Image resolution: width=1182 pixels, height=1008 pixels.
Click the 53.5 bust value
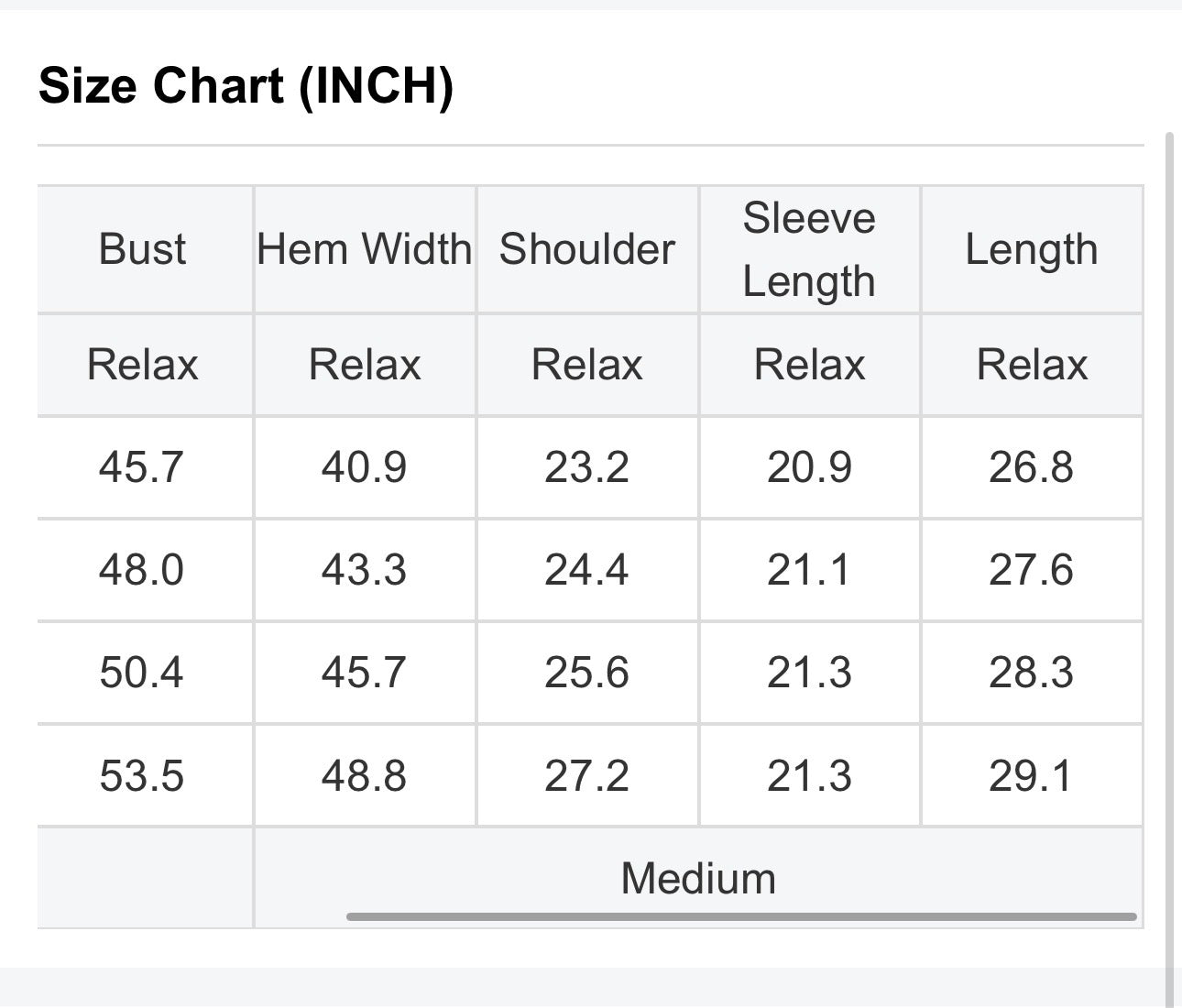pos(142,776)
